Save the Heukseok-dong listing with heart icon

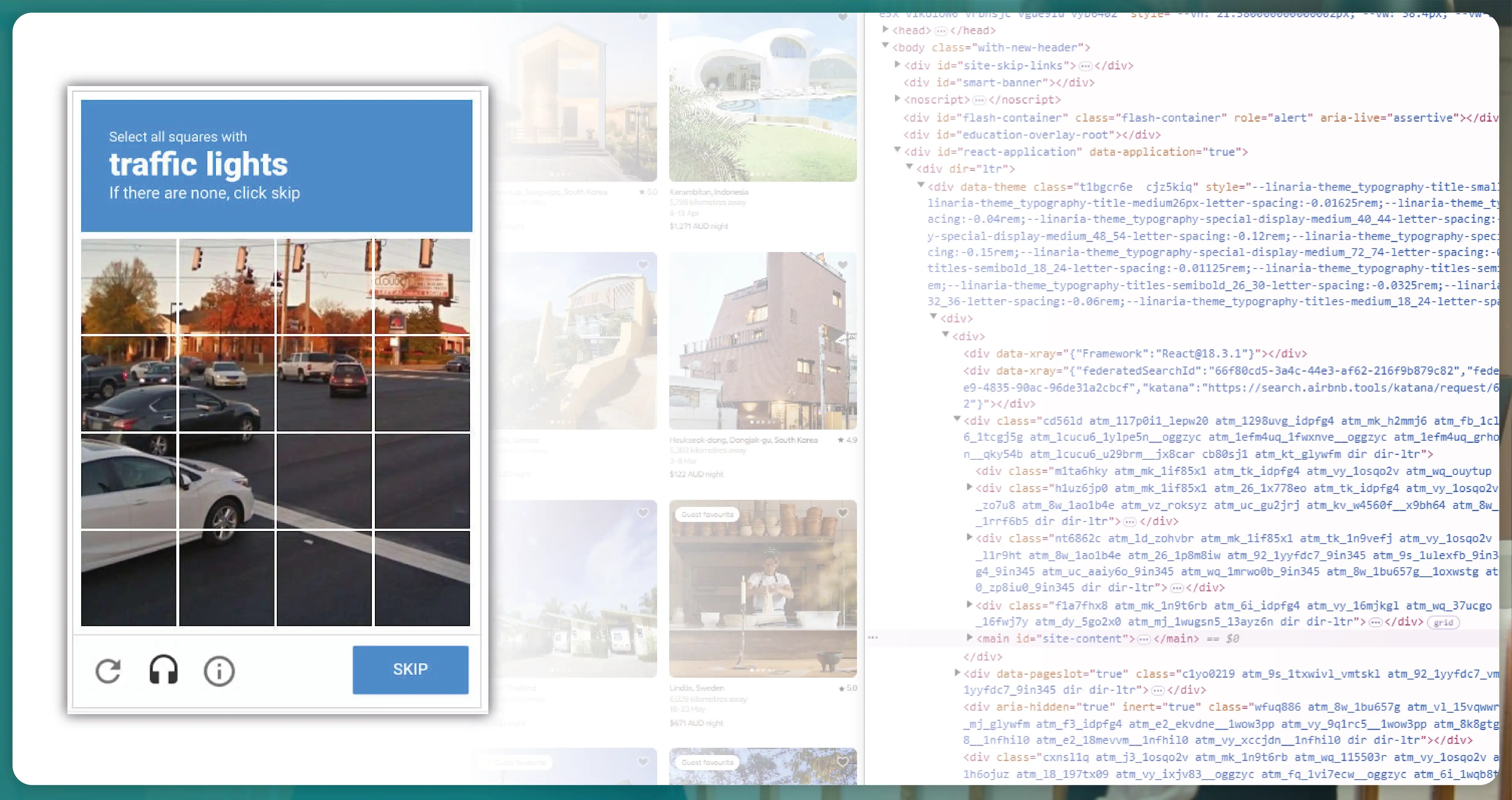click(x=842, y=265)
